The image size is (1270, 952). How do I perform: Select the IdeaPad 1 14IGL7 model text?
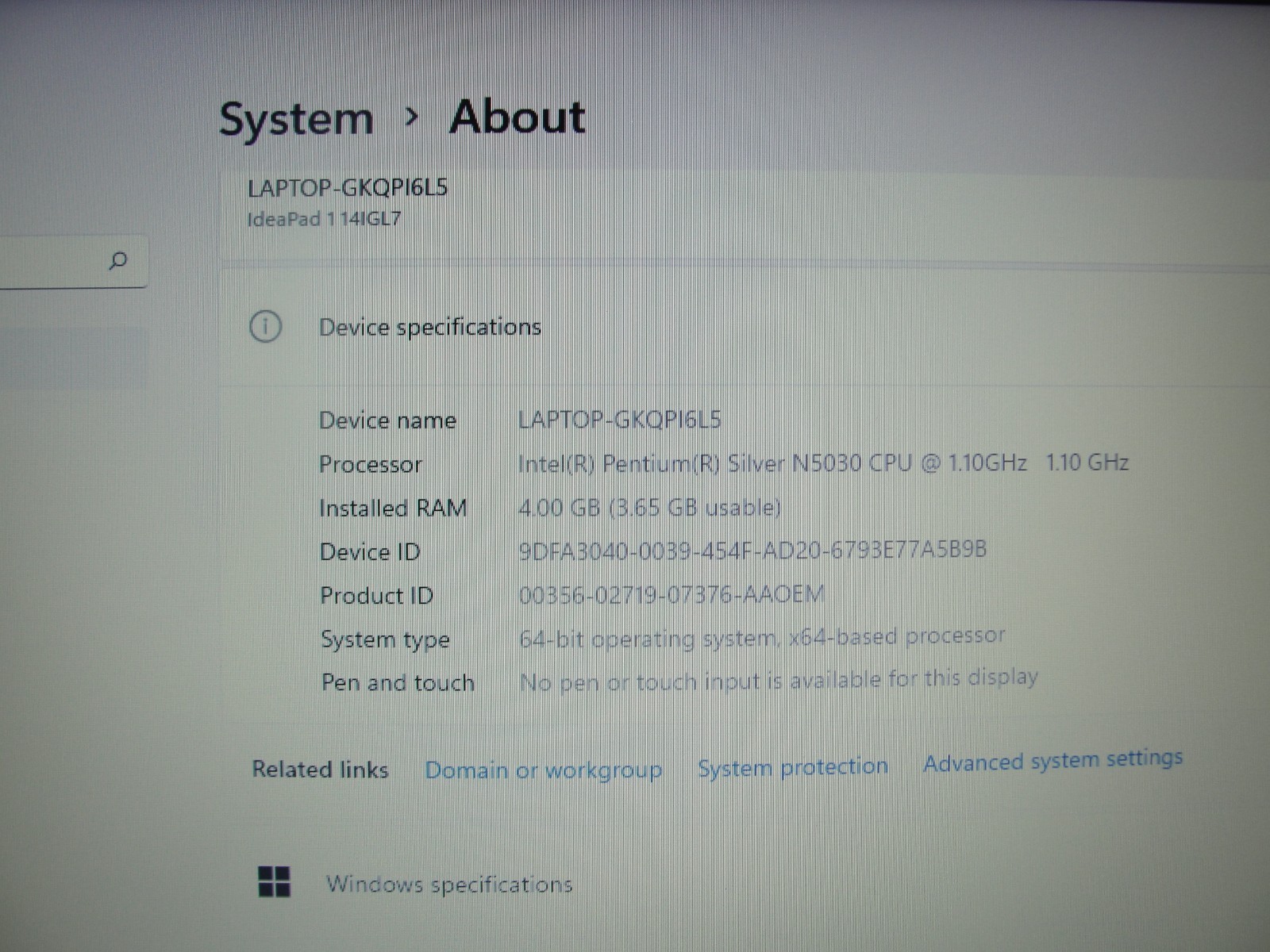[324, 219]
